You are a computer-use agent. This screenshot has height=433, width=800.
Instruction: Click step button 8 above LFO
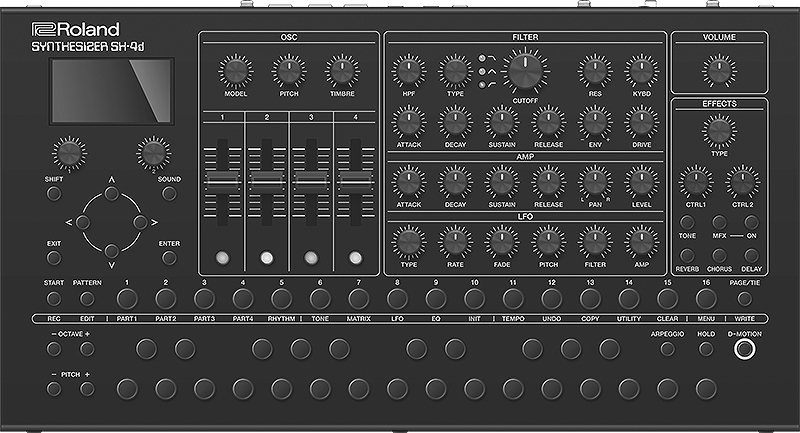(x=397, y=299)
